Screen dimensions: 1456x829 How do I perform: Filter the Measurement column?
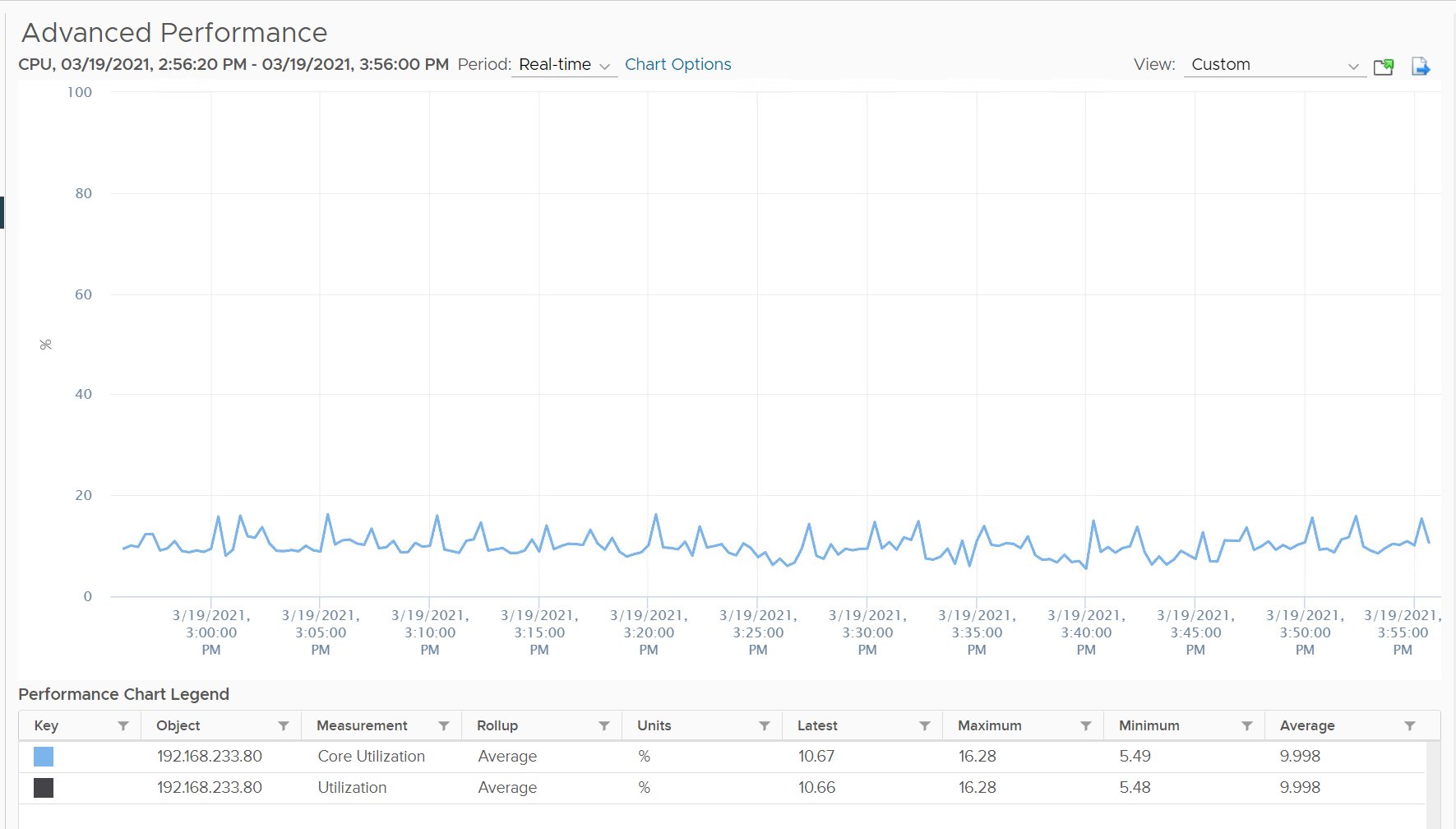click(x=444, y=725)
